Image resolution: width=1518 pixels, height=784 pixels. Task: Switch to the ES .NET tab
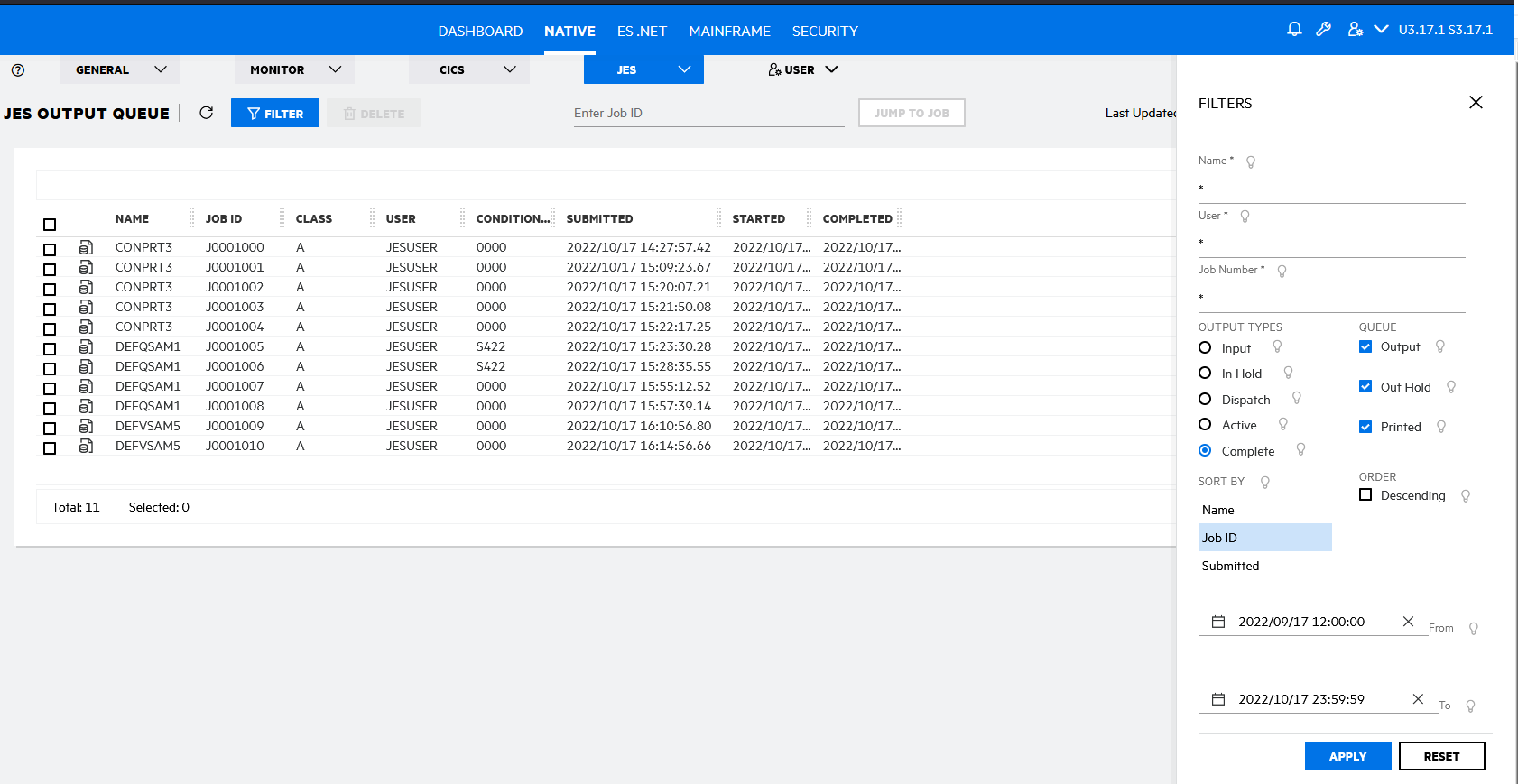642,31
